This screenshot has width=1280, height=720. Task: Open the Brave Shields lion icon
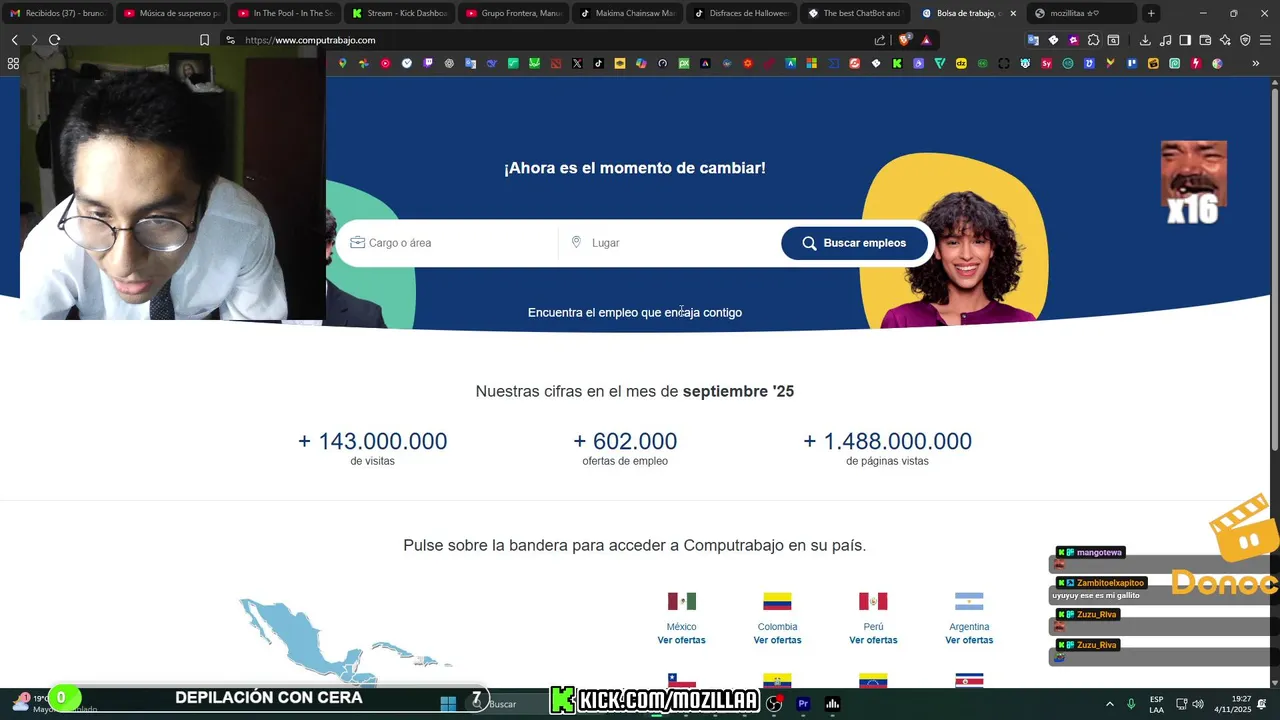(x=905, y=40)
